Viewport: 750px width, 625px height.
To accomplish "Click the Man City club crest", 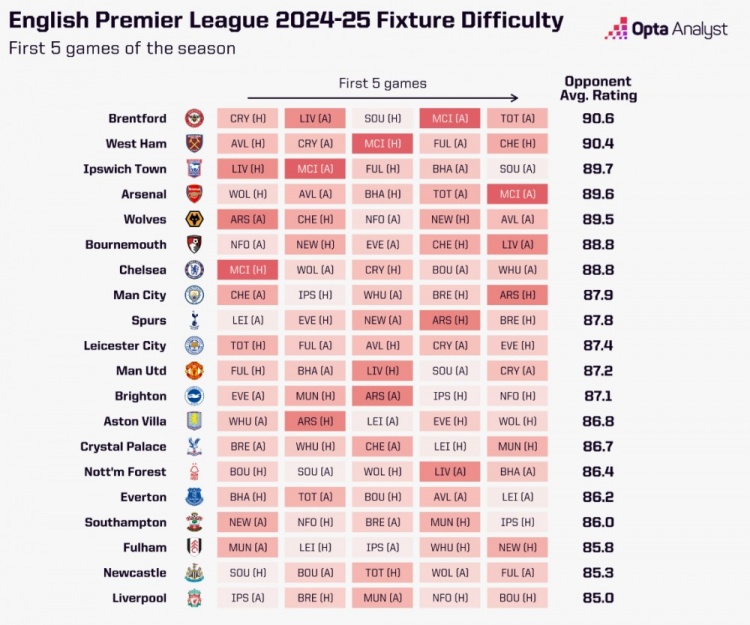I will point(194,295).
